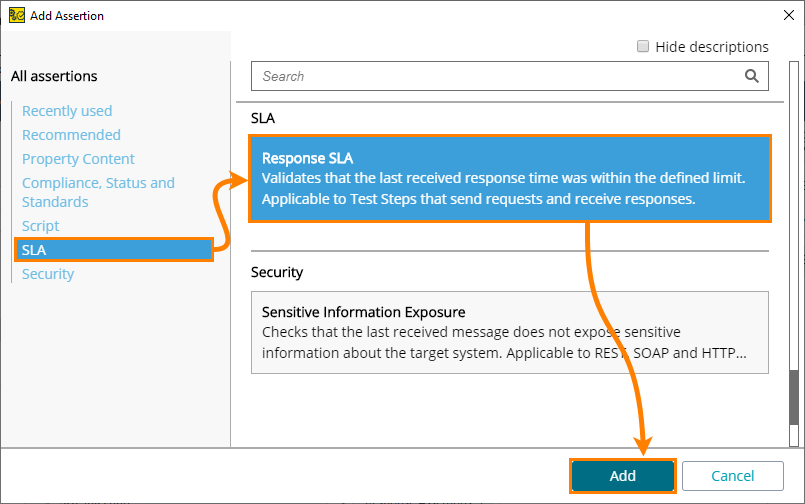
Task: Select the Recommended category
Action: [71, 135]
